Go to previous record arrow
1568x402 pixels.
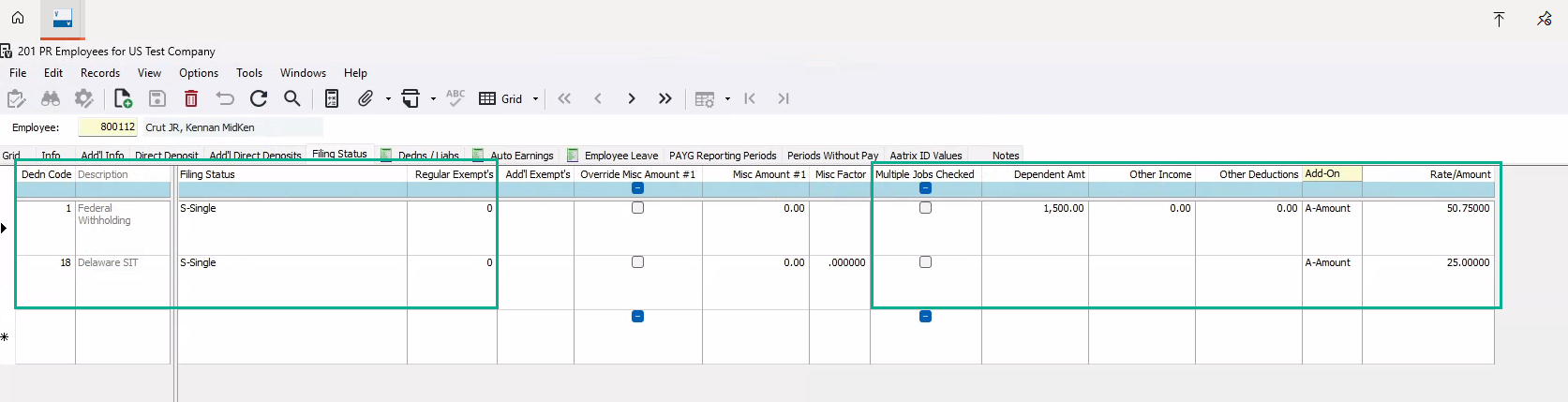click(598, 98)
